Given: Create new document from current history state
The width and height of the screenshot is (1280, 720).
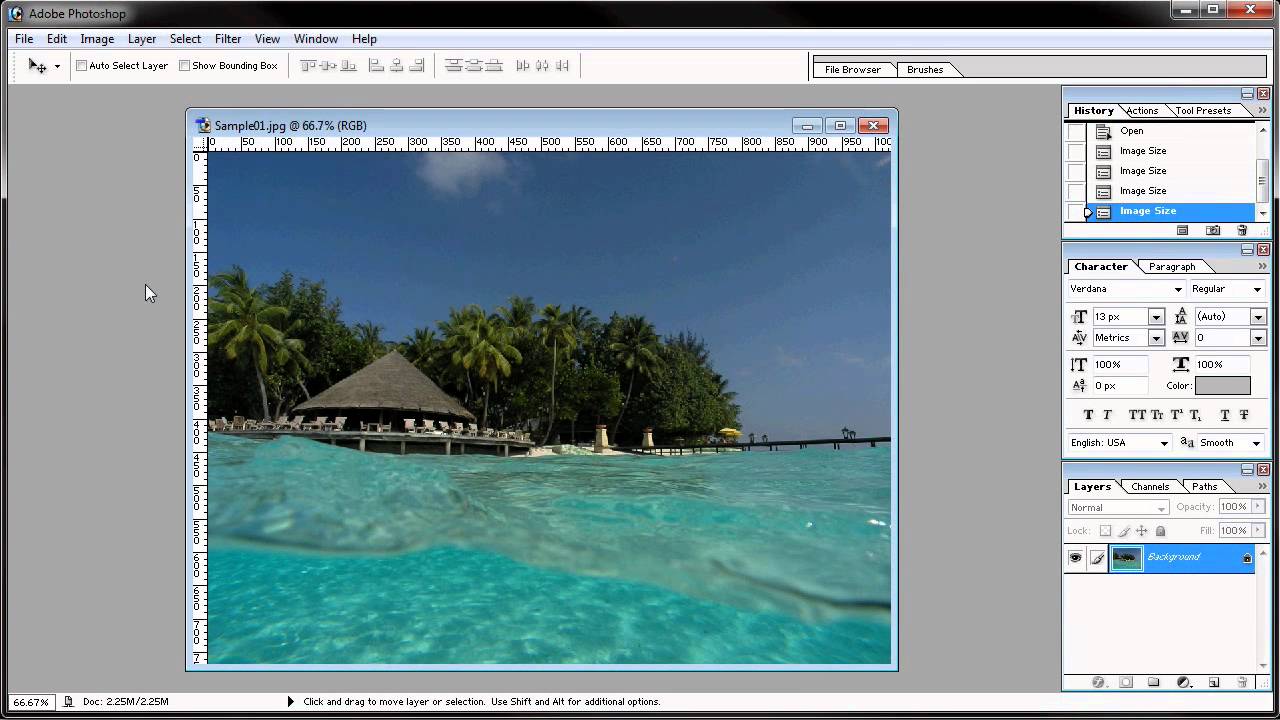Looking at the screenshot, I should point(1183,230).
